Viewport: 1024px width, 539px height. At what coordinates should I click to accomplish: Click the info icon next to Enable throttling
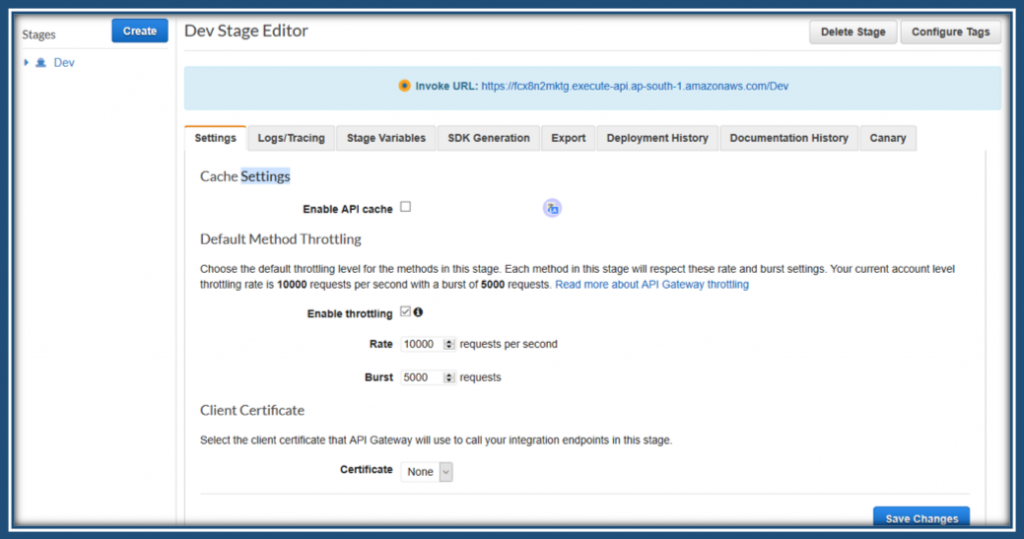point(417,312)
